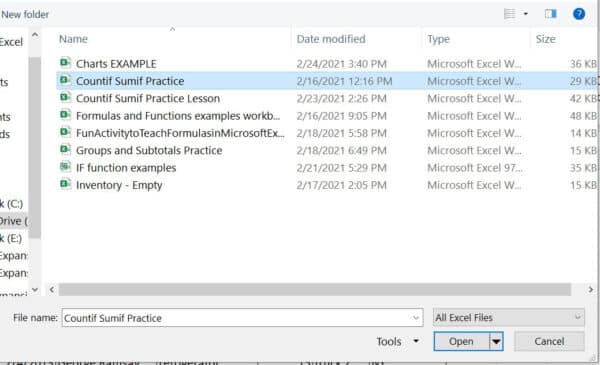Image resolution: width=600 pixels, height=365 pixels.
Task: Expand the File name history dropdown arrow
Action: coord(416,318)
